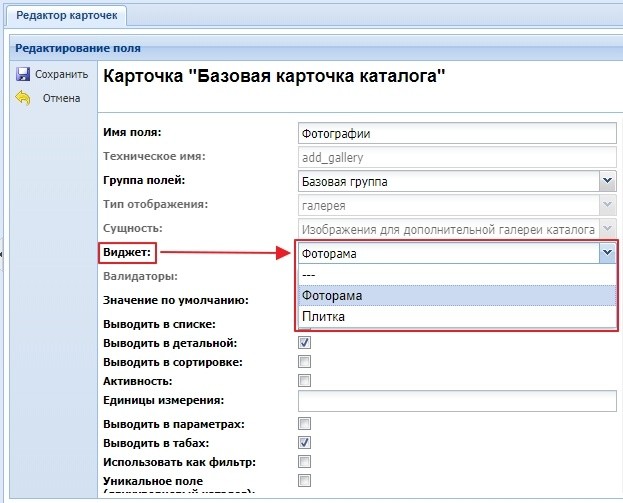
Task: Open the Группа полей dropdown
Action: point(607,181)
